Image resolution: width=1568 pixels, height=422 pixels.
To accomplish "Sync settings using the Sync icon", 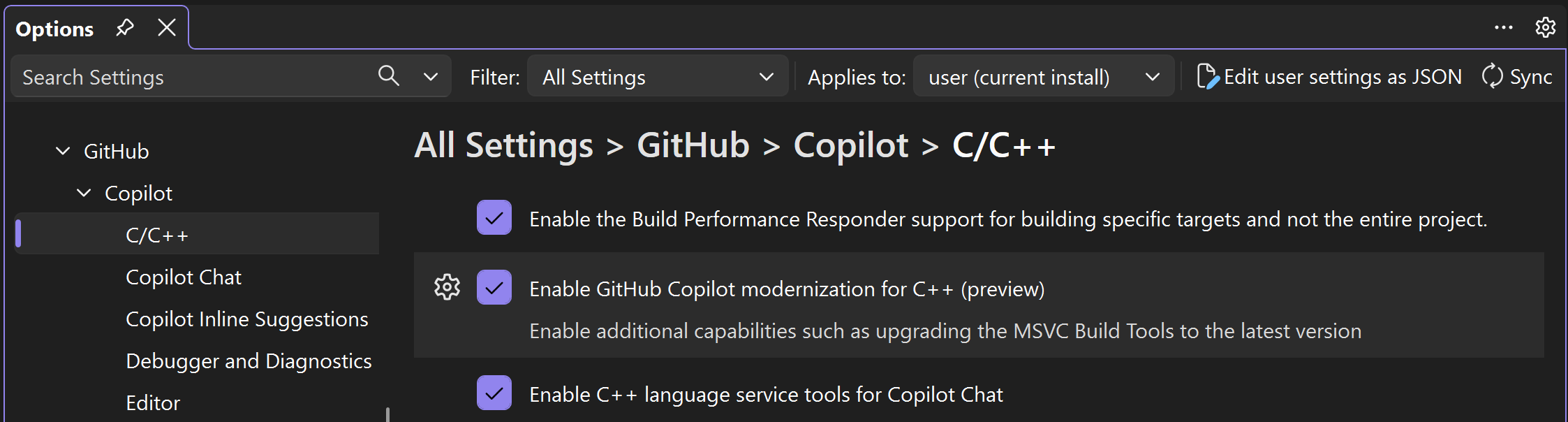I will click(x=1492, y=76).
